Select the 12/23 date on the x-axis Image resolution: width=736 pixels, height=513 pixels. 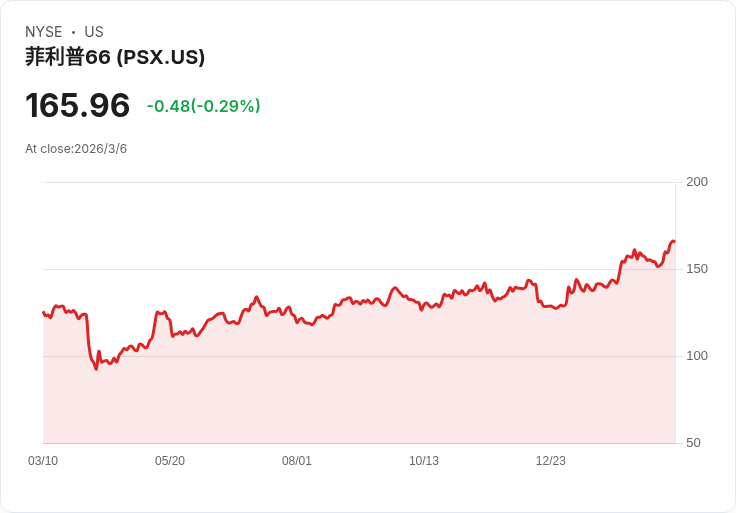(x=551, y=461)
